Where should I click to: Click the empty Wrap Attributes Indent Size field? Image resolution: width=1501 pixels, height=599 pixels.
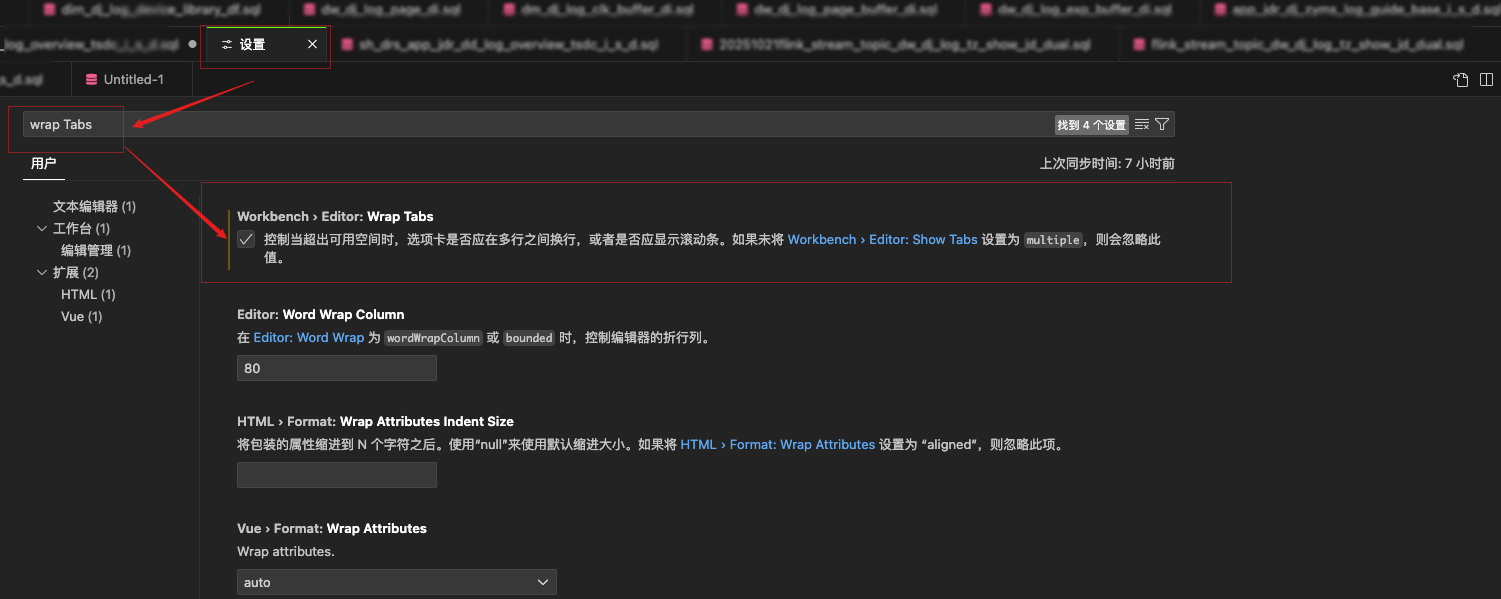[337, 475]
